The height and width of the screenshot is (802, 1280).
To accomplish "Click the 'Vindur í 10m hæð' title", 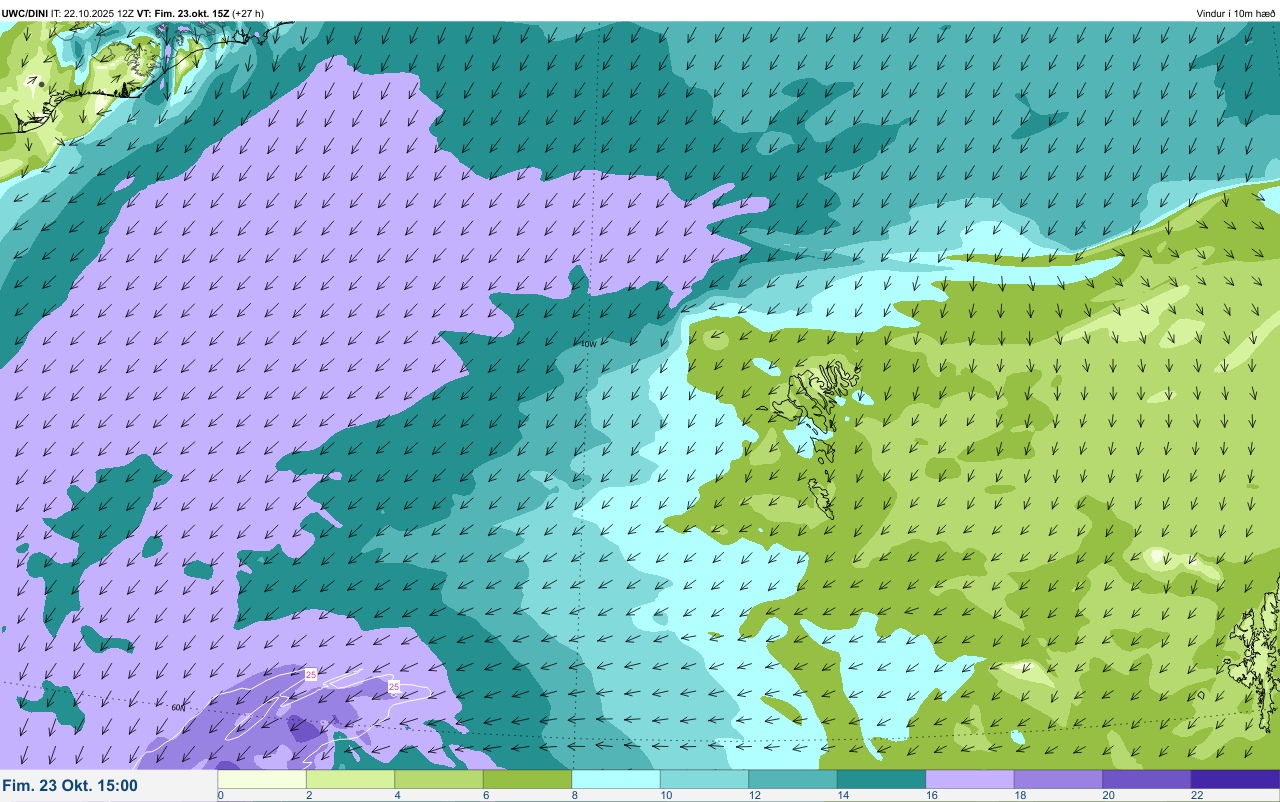I will [x=1236, y=13].
